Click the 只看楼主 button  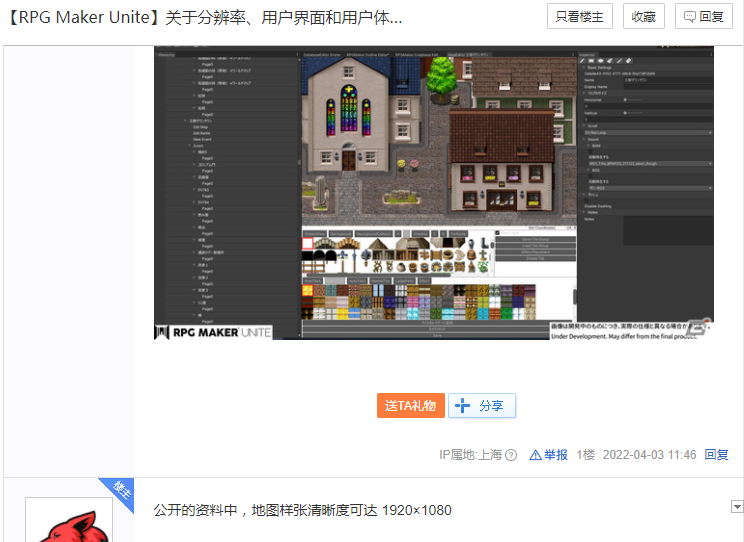point(579,17)
